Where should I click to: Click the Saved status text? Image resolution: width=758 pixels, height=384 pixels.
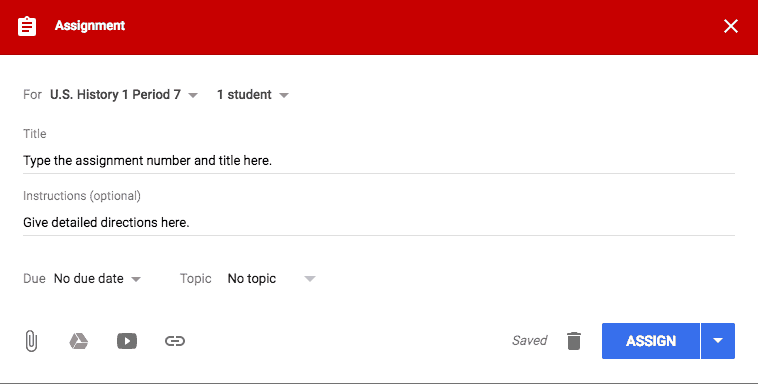coord(529,340)
